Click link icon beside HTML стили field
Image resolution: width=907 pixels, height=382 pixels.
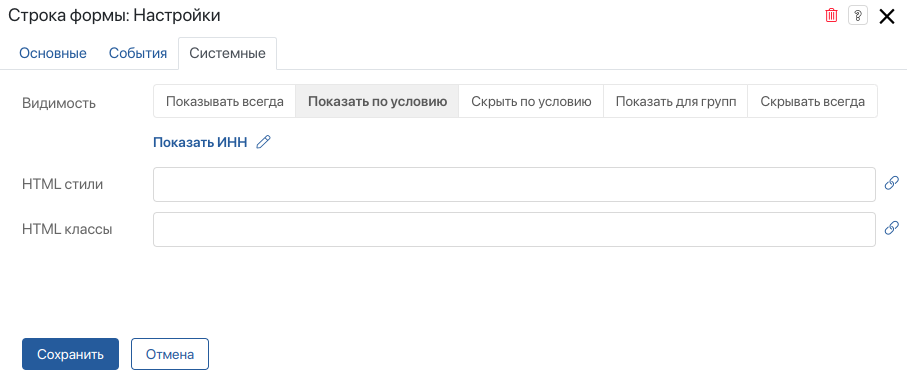click(891, 183)
